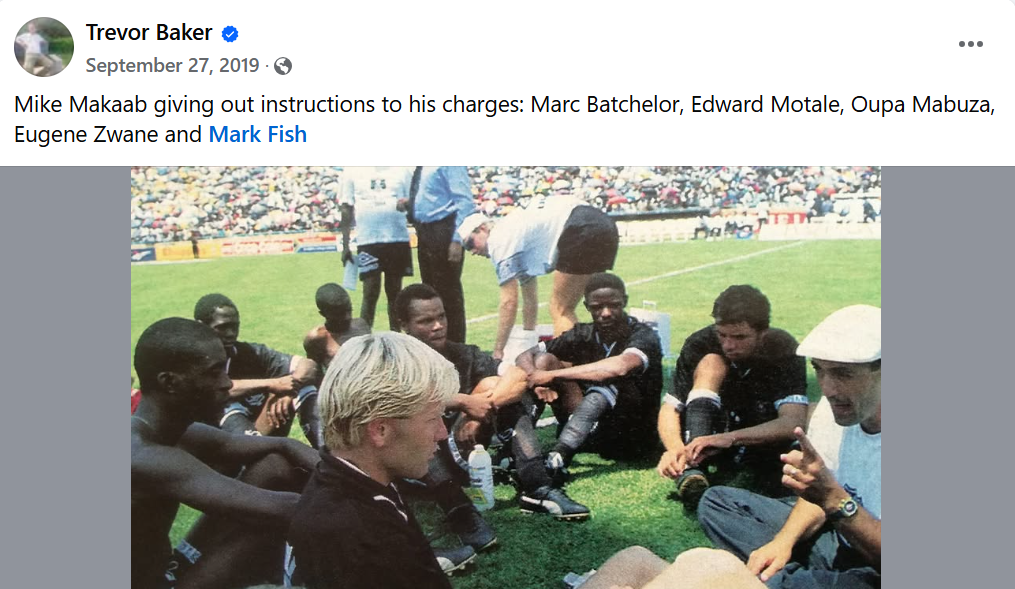The height and width of the screenshot is (589, 1015).
Task: Click the water bottle on the grass
Action: coord(481,475)
